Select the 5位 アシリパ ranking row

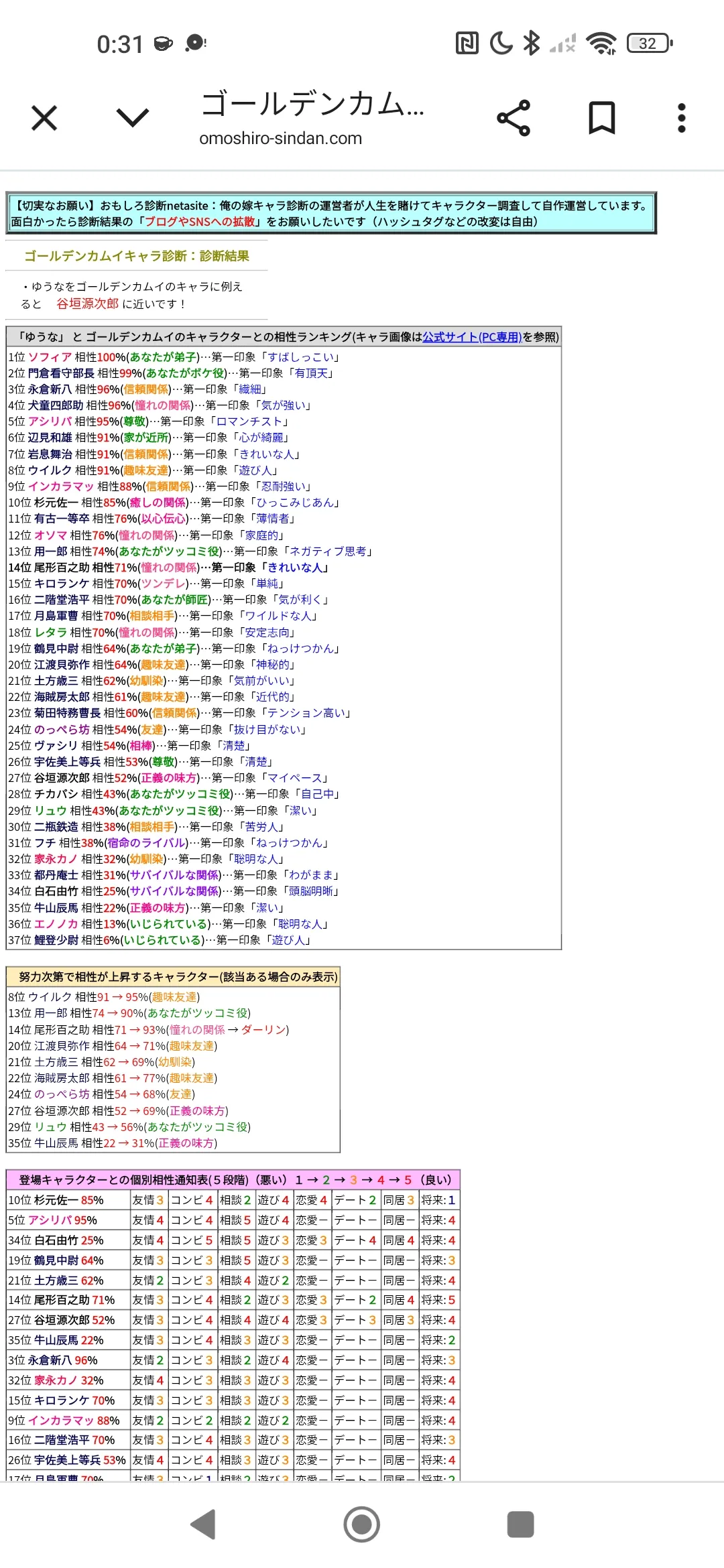tap(284, 421)
